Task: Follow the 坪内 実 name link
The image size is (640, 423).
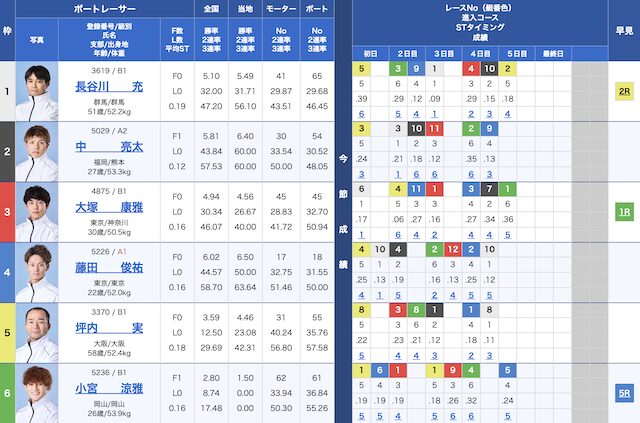Action: click(109, 327)
